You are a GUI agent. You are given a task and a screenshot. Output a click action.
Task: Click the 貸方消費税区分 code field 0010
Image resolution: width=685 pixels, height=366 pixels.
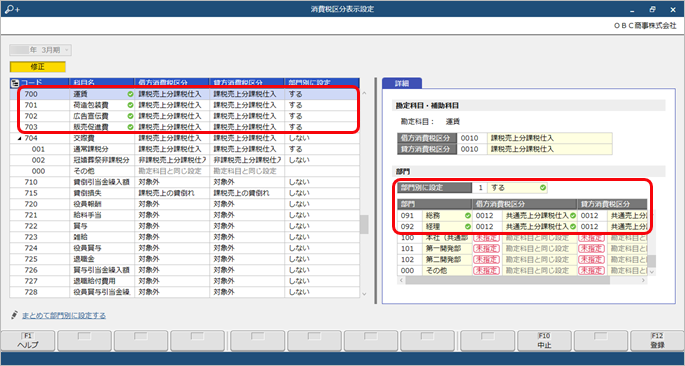(x=472, y=149)
